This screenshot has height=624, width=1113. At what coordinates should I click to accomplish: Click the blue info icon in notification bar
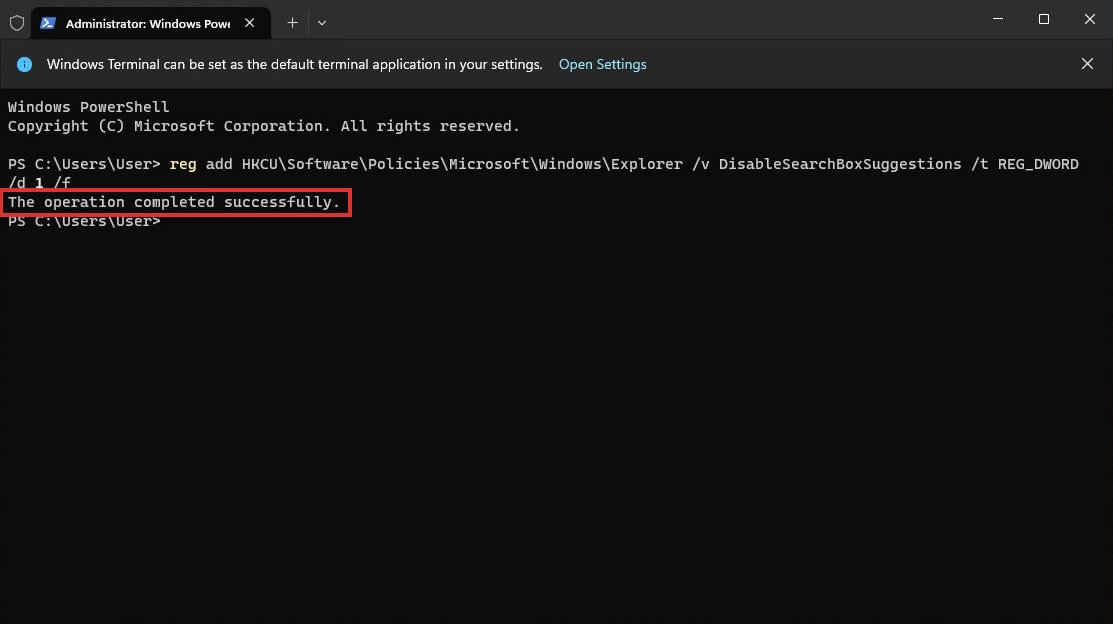click(x=24, y=65)
